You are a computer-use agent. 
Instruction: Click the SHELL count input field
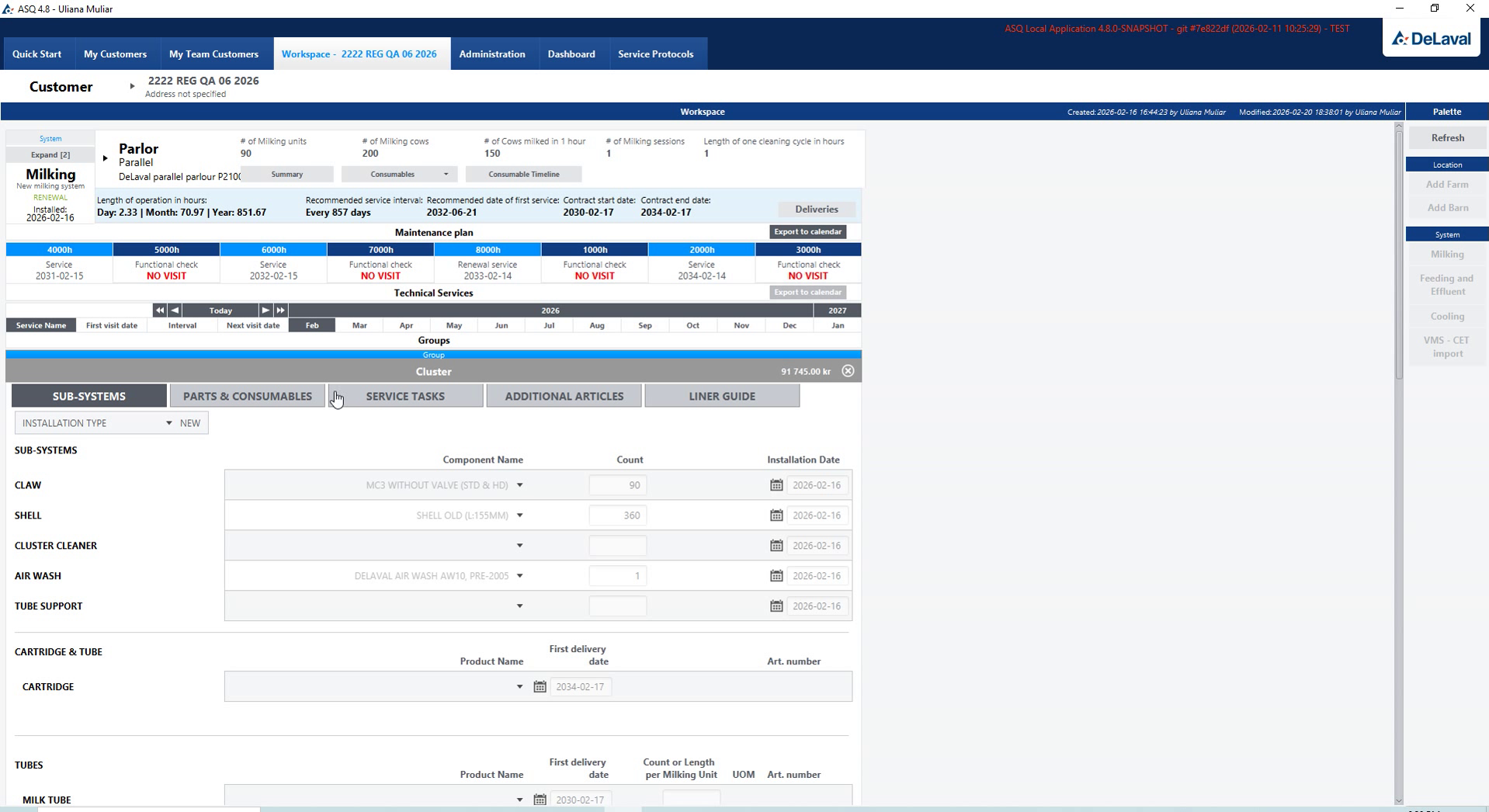pos(618,515)
